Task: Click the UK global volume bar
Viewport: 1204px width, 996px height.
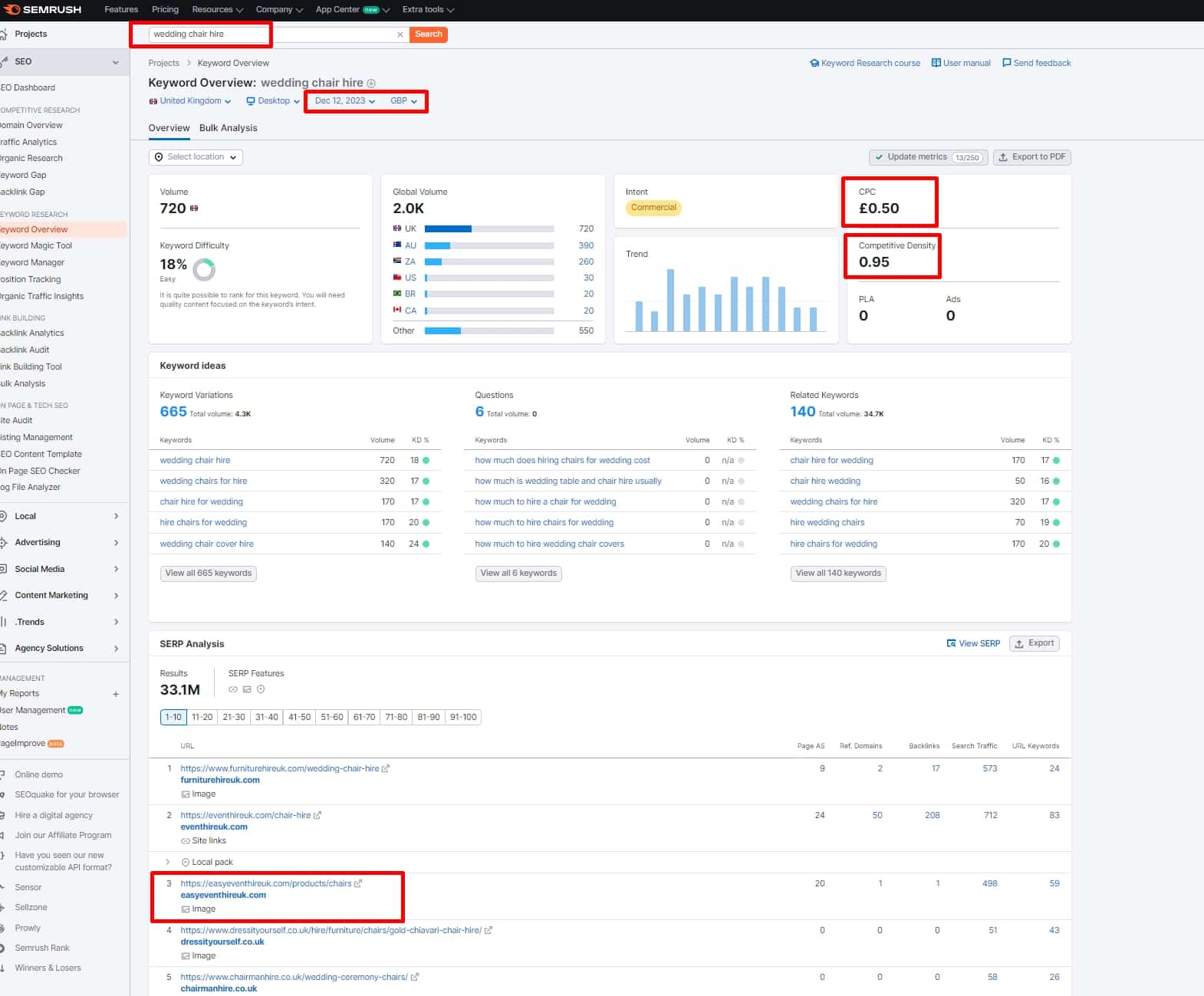Action: tap(489, 228)
